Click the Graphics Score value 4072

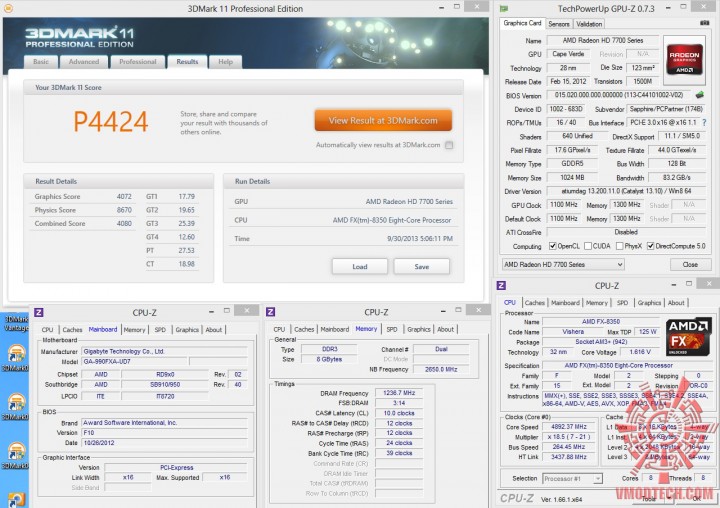pyautogui.click(x=124, y=197)
